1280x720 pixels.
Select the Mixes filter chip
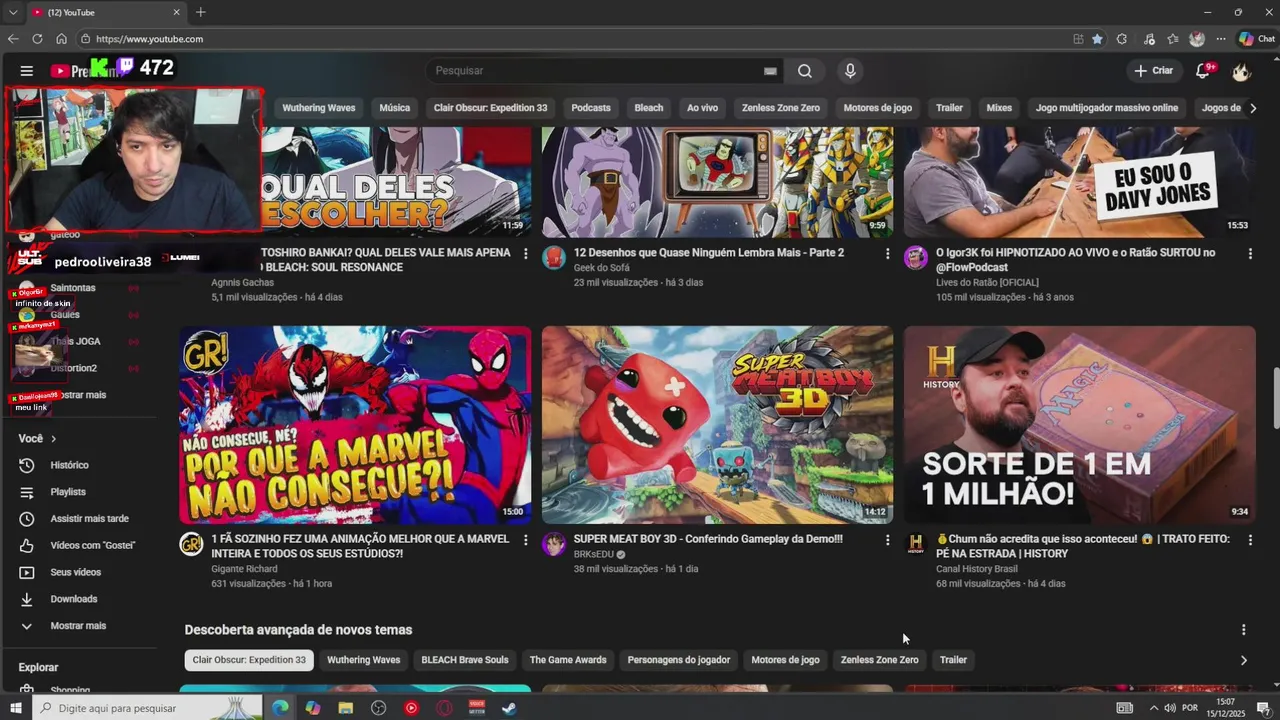click(999, 108)
